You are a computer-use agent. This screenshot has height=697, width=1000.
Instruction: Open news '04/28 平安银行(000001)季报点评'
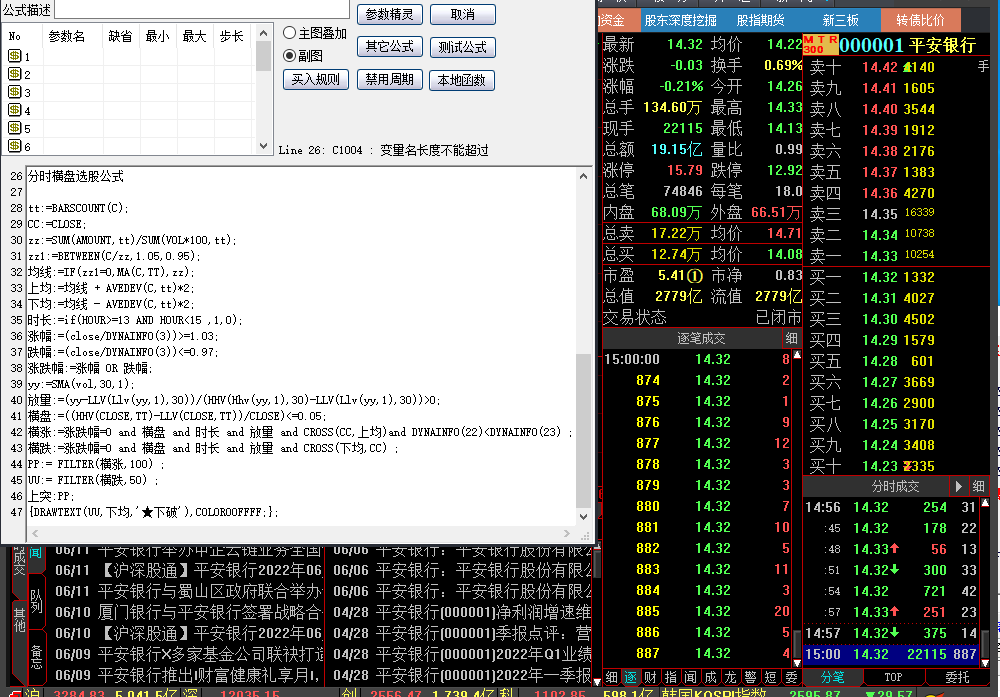462,633
